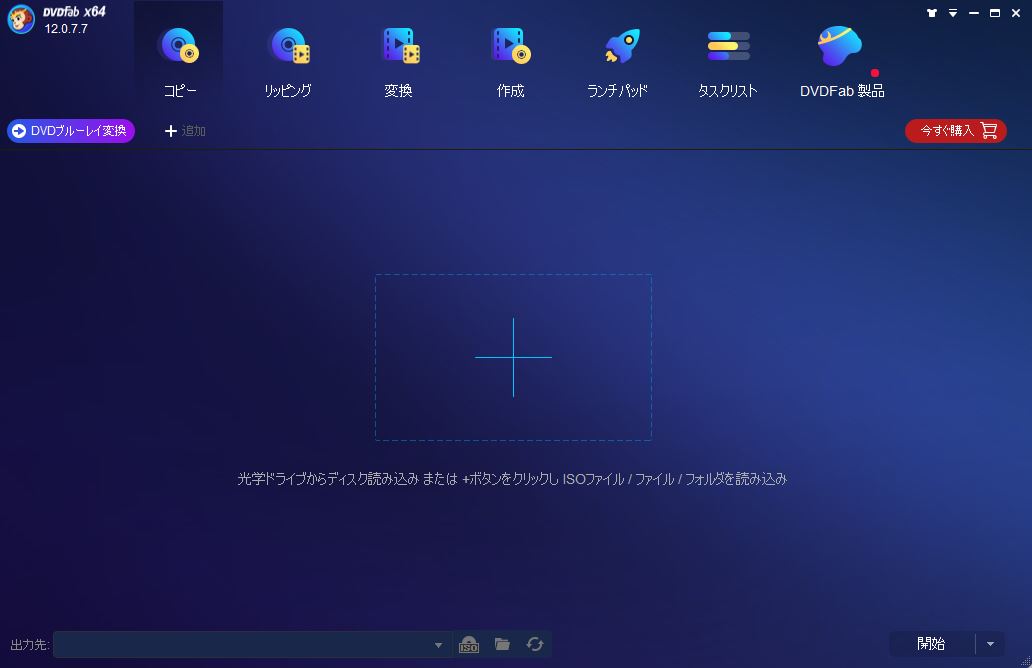Open DVDFab 製品 products page

[841, 60]
